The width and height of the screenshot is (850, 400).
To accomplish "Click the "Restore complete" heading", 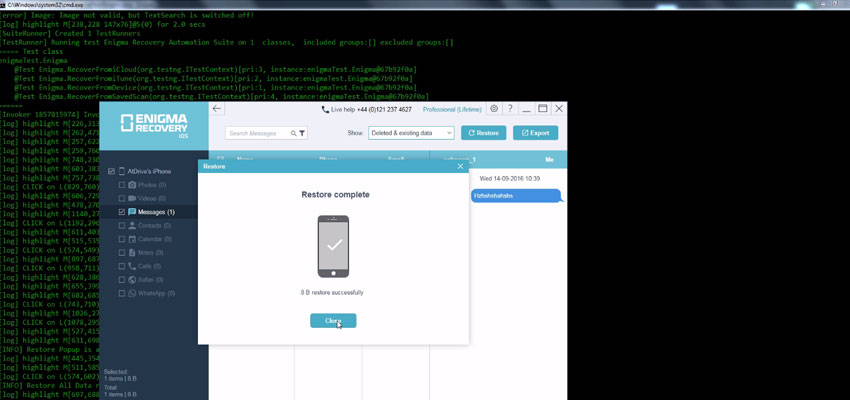I will click(336, 195).
